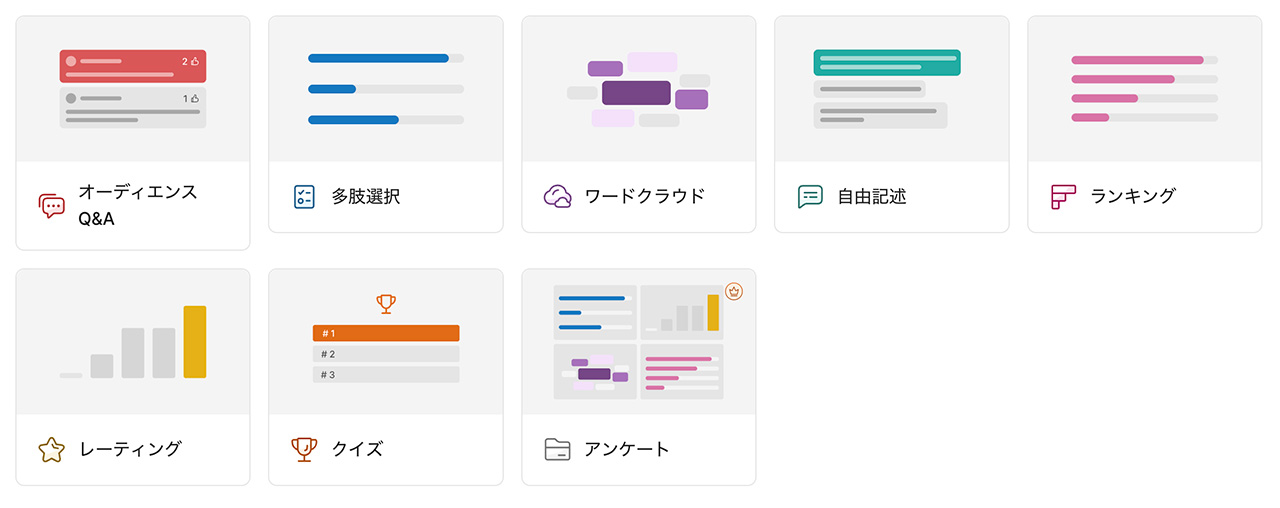Screen dimensions: 1280x508
Task: Open the purple word cloud preview
Action: point(639,89)
